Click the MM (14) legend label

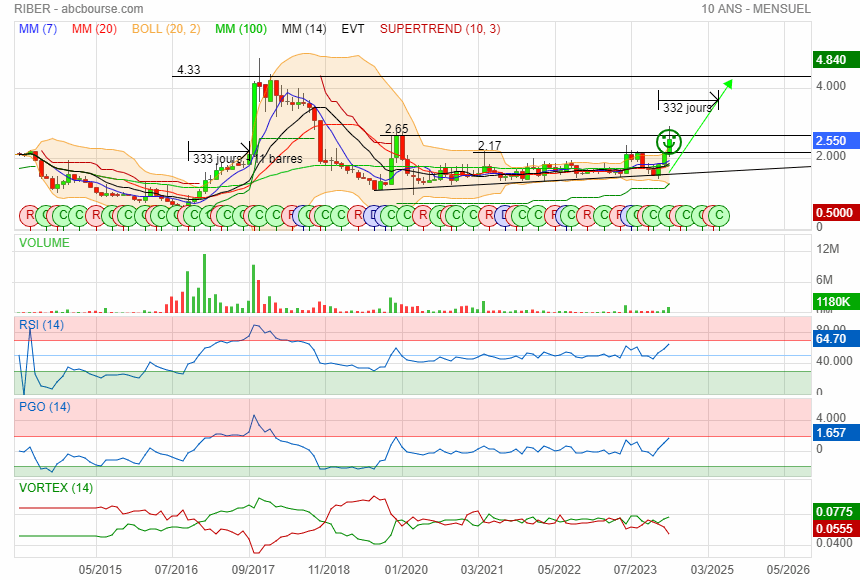[304, 29]
